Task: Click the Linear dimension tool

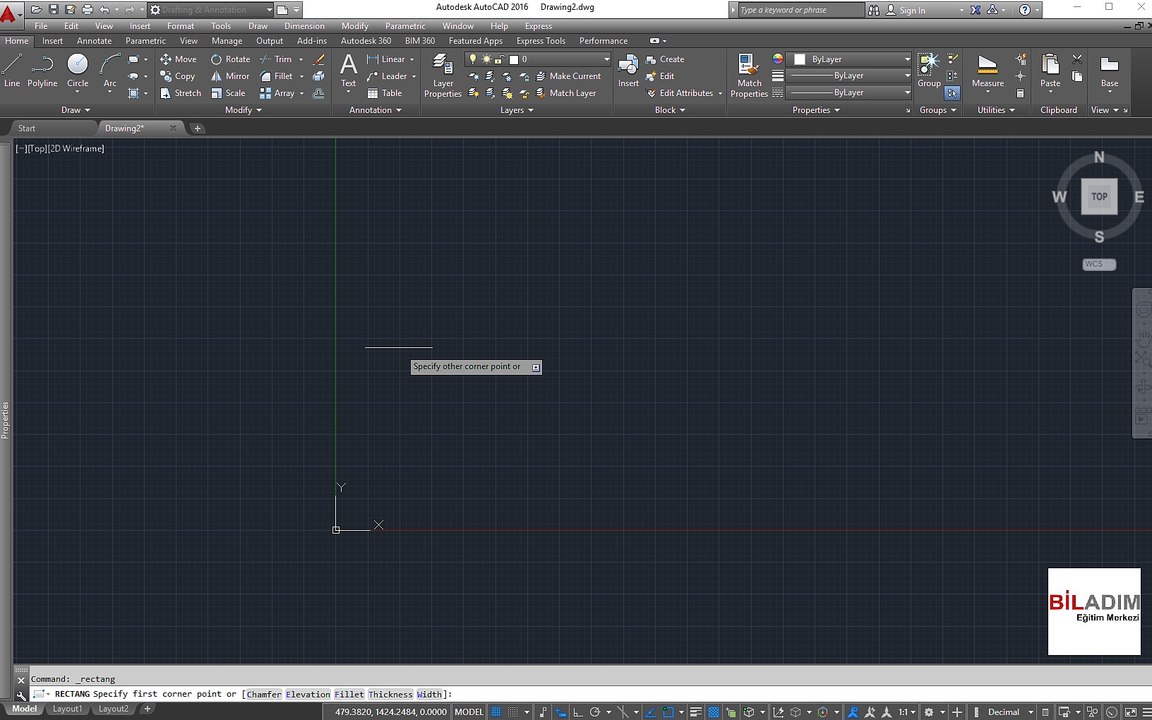Action: click(386, 59)
